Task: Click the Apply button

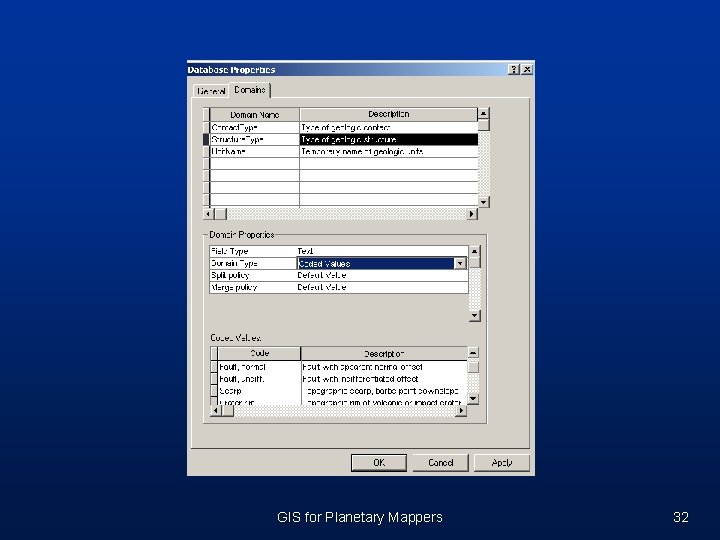Action: pyautogui.click(x=502, y=462)
